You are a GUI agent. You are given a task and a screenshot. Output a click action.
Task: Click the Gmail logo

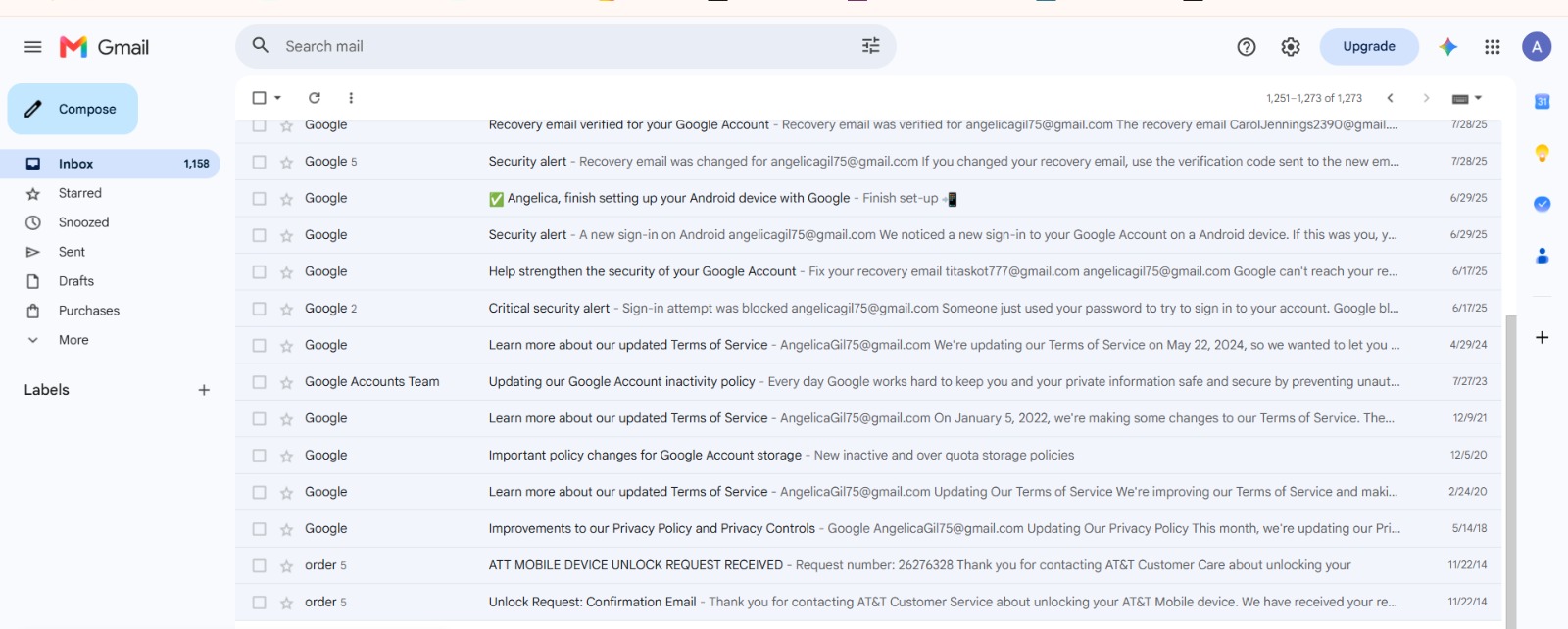104,47
